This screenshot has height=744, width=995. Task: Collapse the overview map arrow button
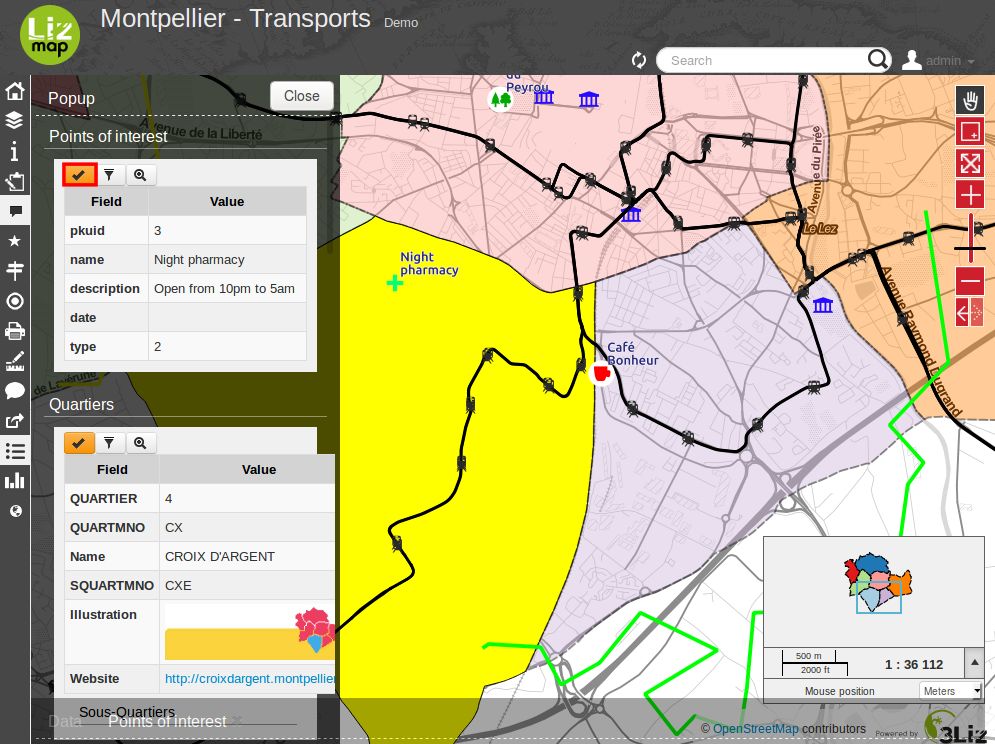coord(974,663)
